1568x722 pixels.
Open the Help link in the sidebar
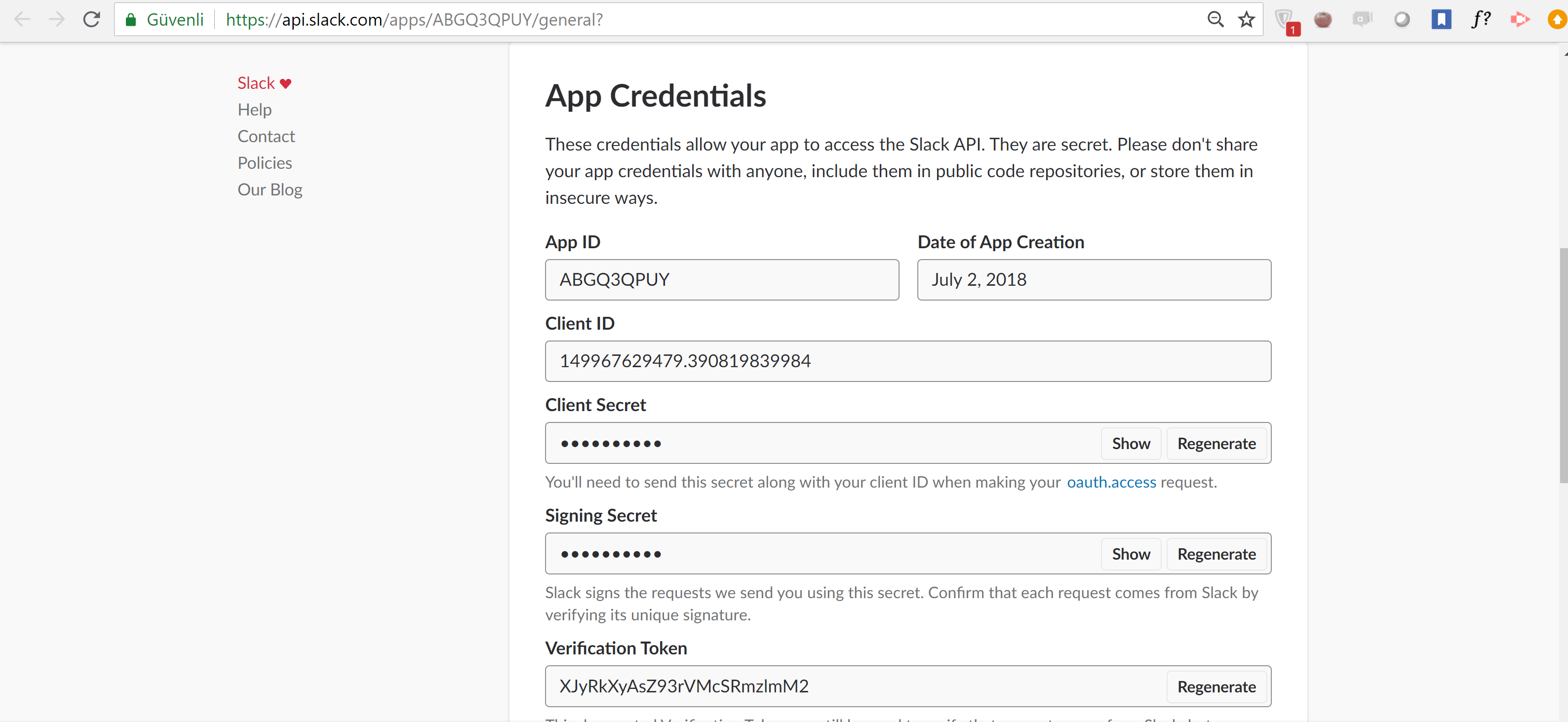pos(254,110)
